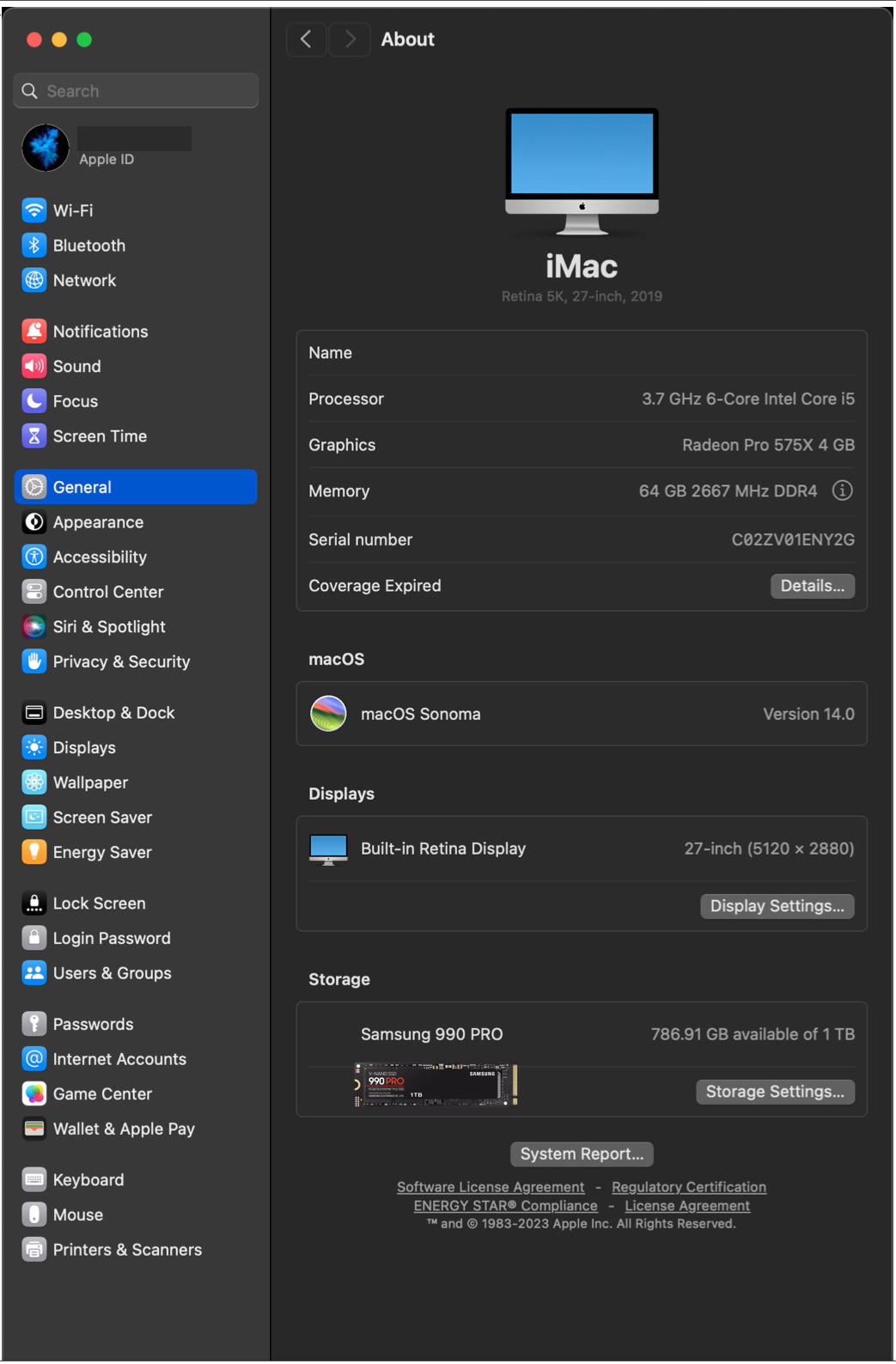Open the Passwords key icon
The width and height of the screenshot is (896, 1364).
[34, 1024]
